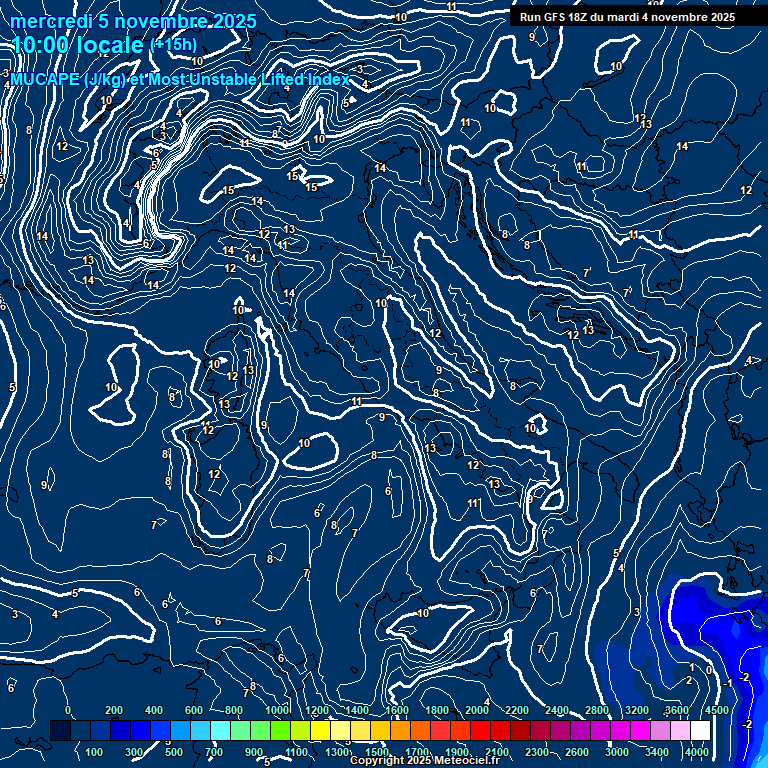Click the legend scale label "400"

coord(154,710)
